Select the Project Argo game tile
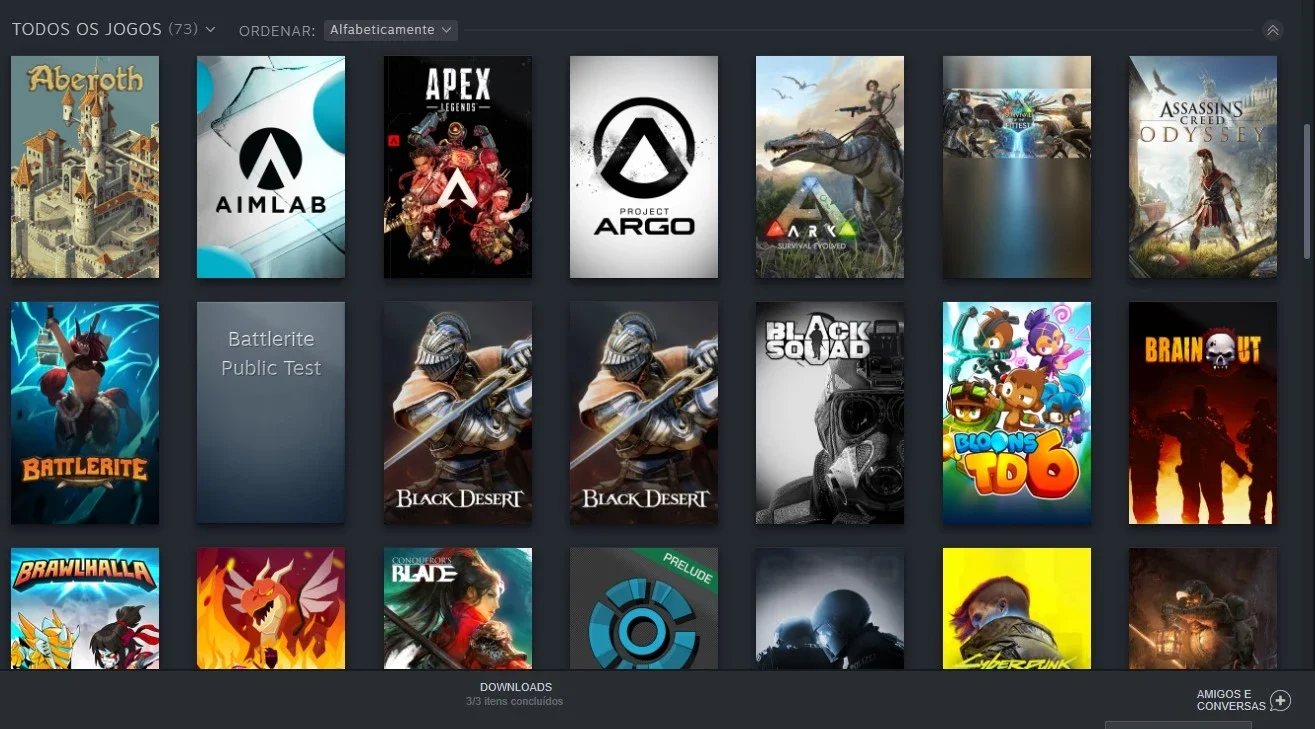Image resolution: width=1315 pixels, height=729 pixels. 644,167
